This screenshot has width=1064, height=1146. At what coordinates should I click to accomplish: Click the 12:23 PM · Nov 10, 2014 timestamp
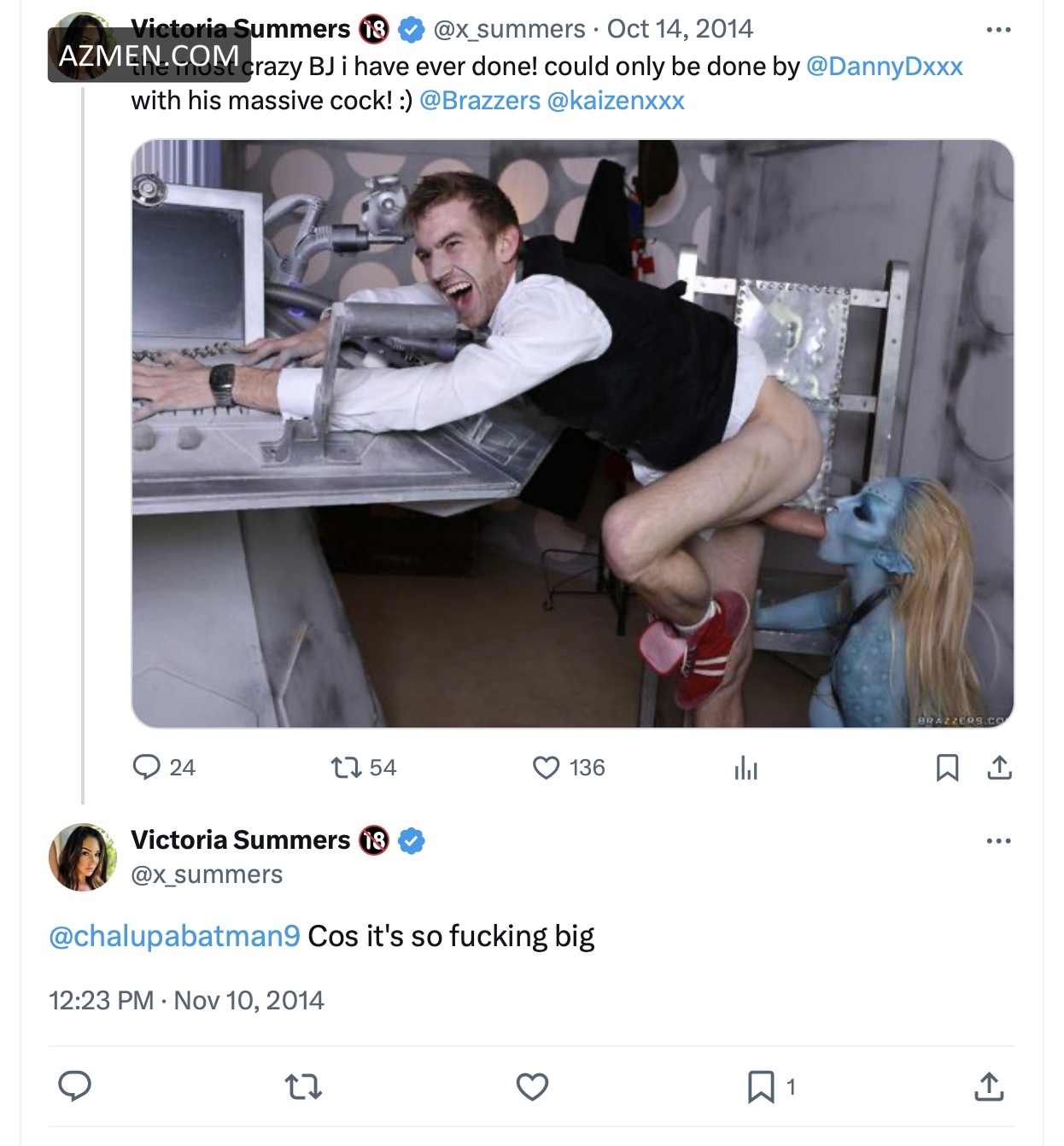point(186,1000)
